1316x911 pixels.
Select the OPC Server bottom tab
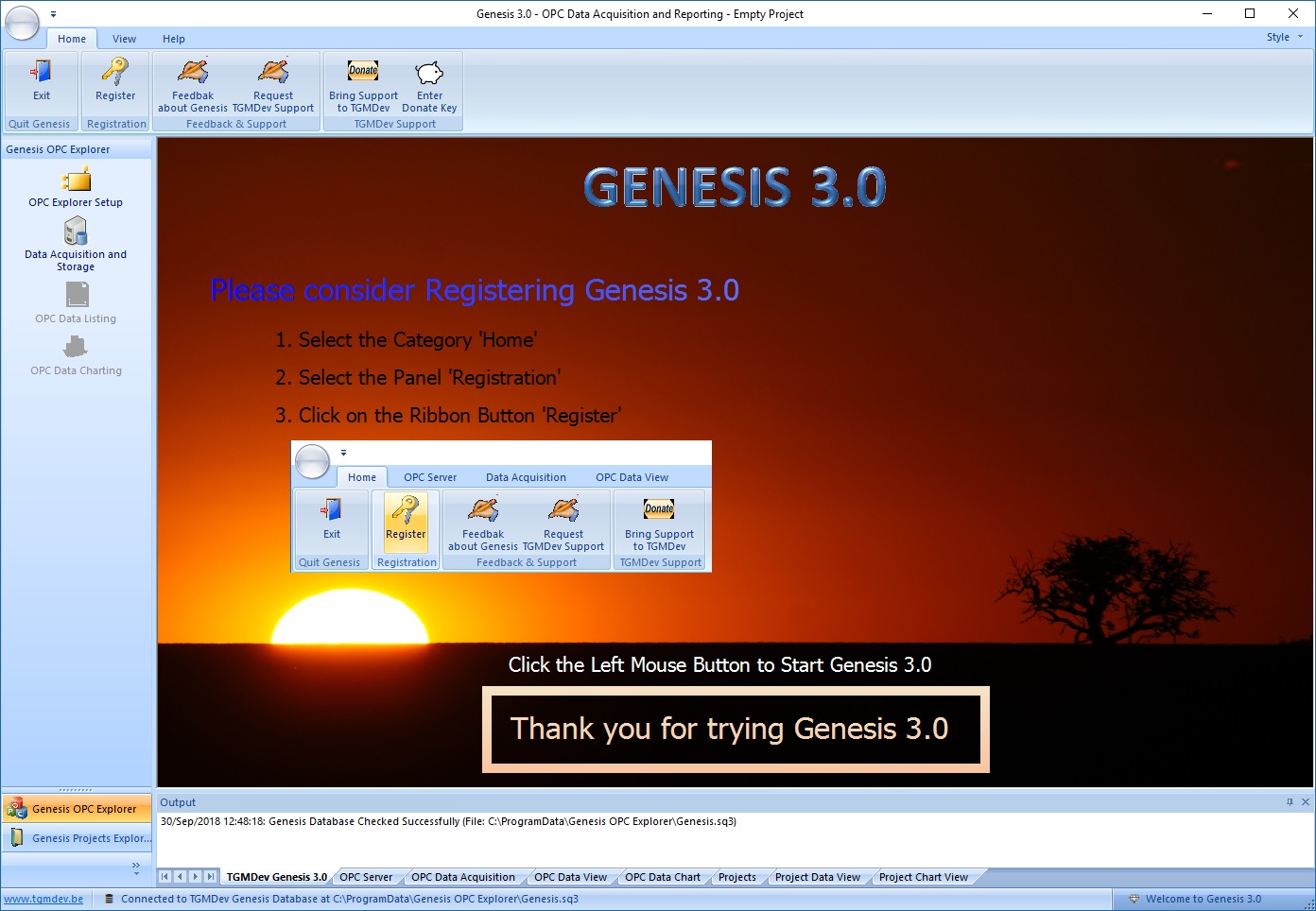point(366,877)
